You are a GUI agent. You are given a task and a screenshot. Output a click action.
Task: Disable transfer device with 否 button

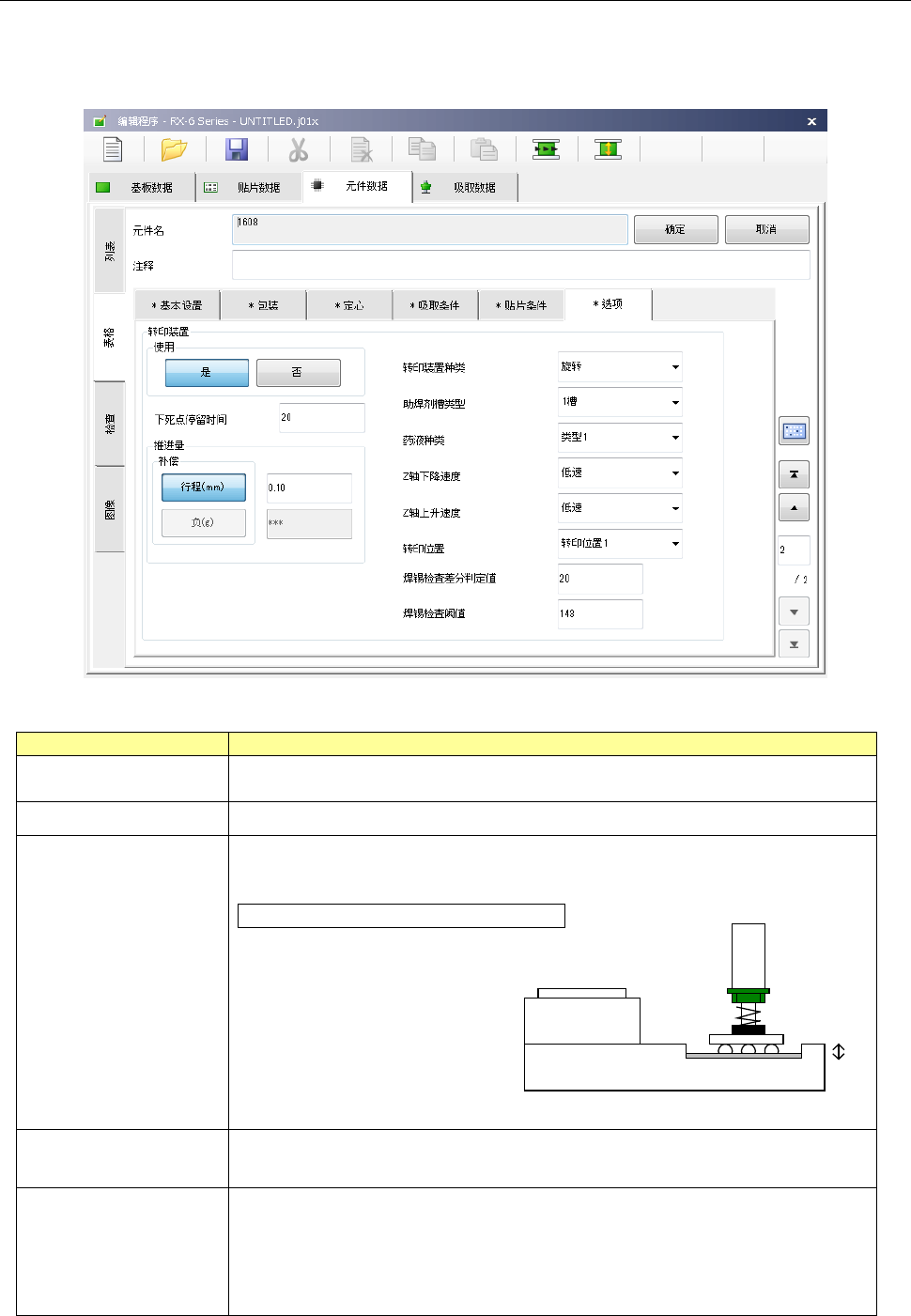(298, 373)
